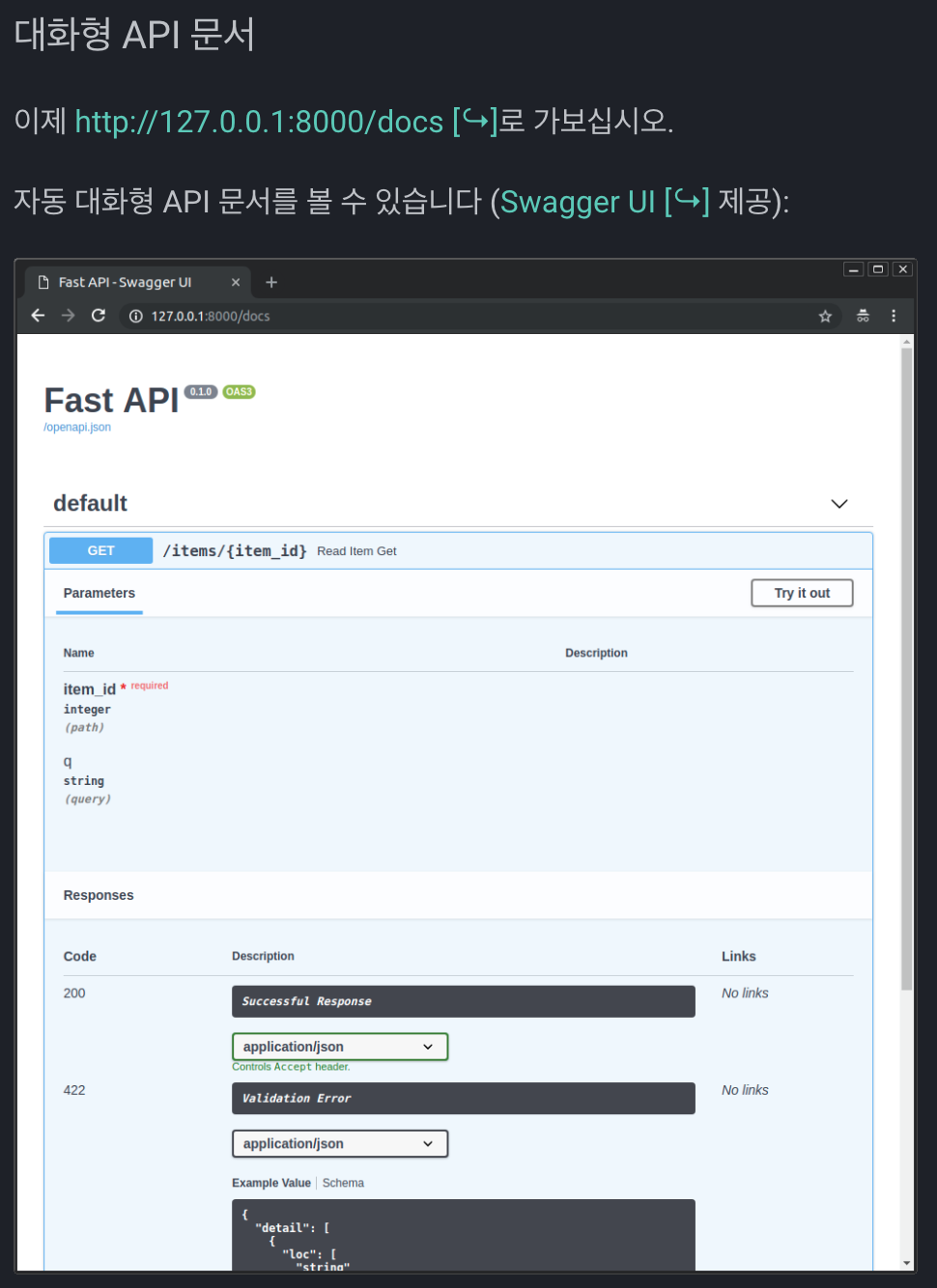Click the site info icon in address bar

[136, 316]
